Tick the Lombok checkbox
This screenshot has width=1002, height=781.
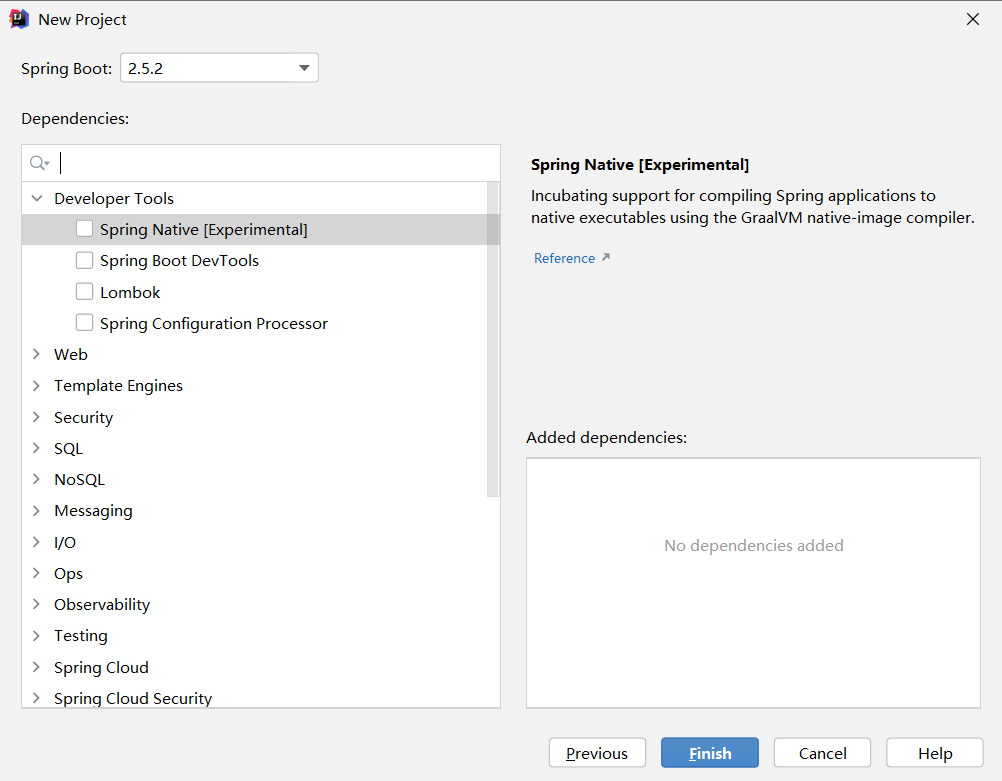pyautogui.click(x=84, y=291)
